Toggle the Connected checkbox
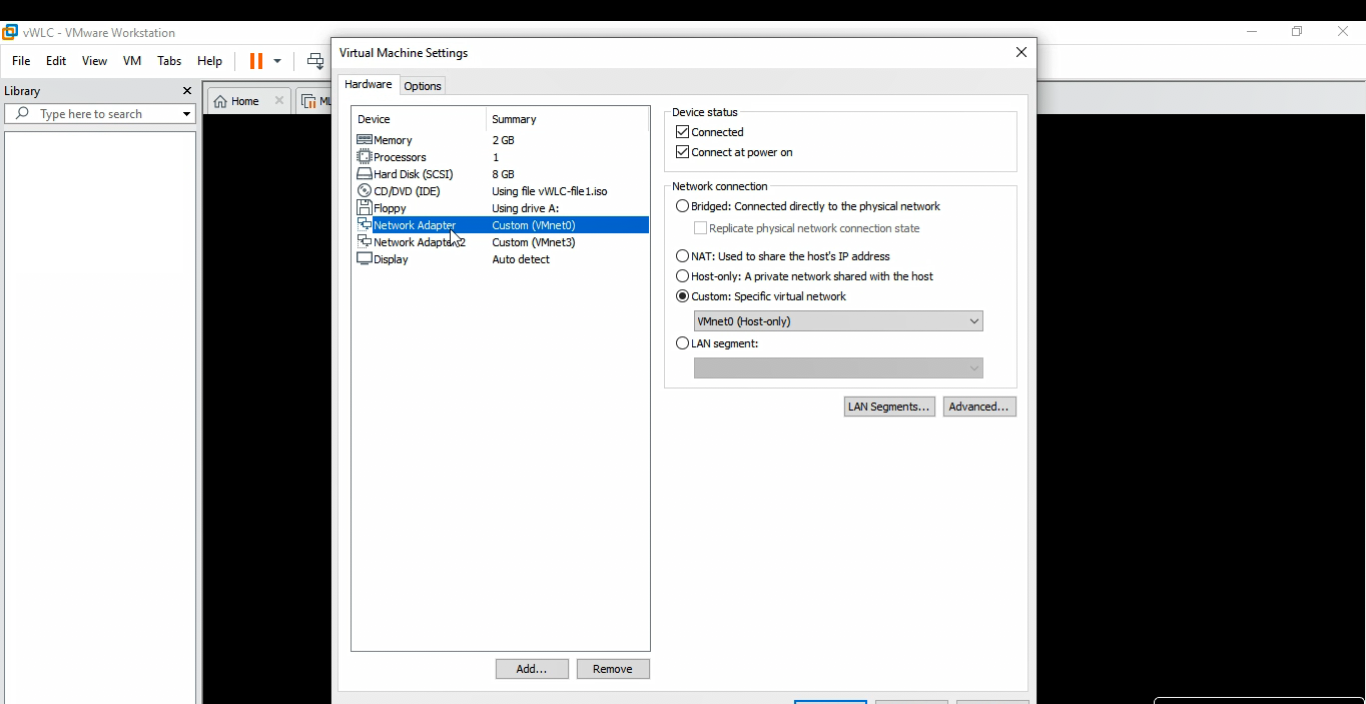This screenshot has width=1366, height=704. pos(682,132)
